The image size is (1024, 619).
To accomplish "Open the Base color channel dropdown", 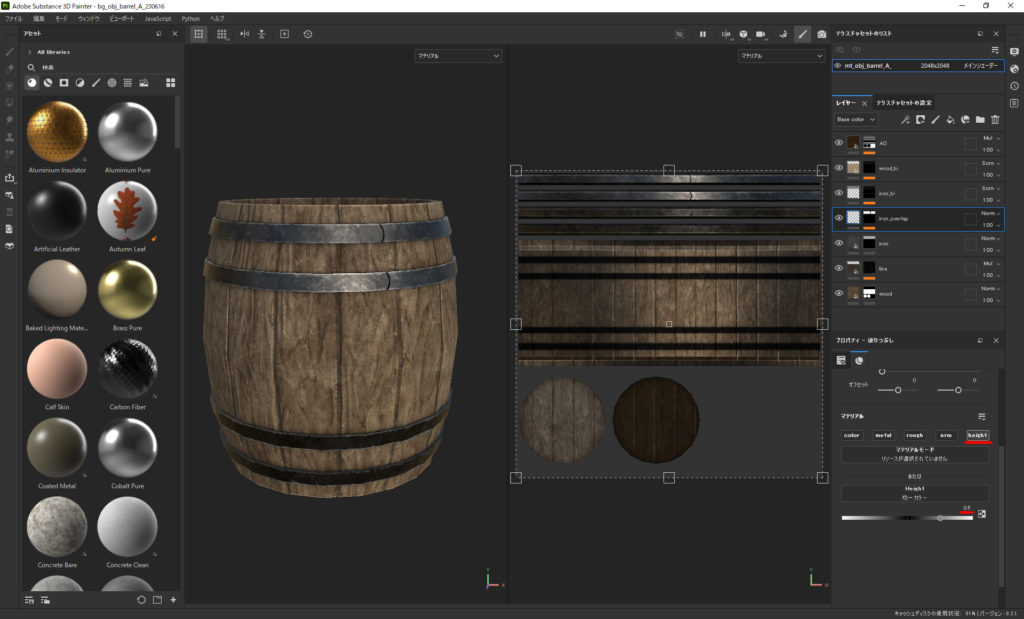I will pos(855,120).
